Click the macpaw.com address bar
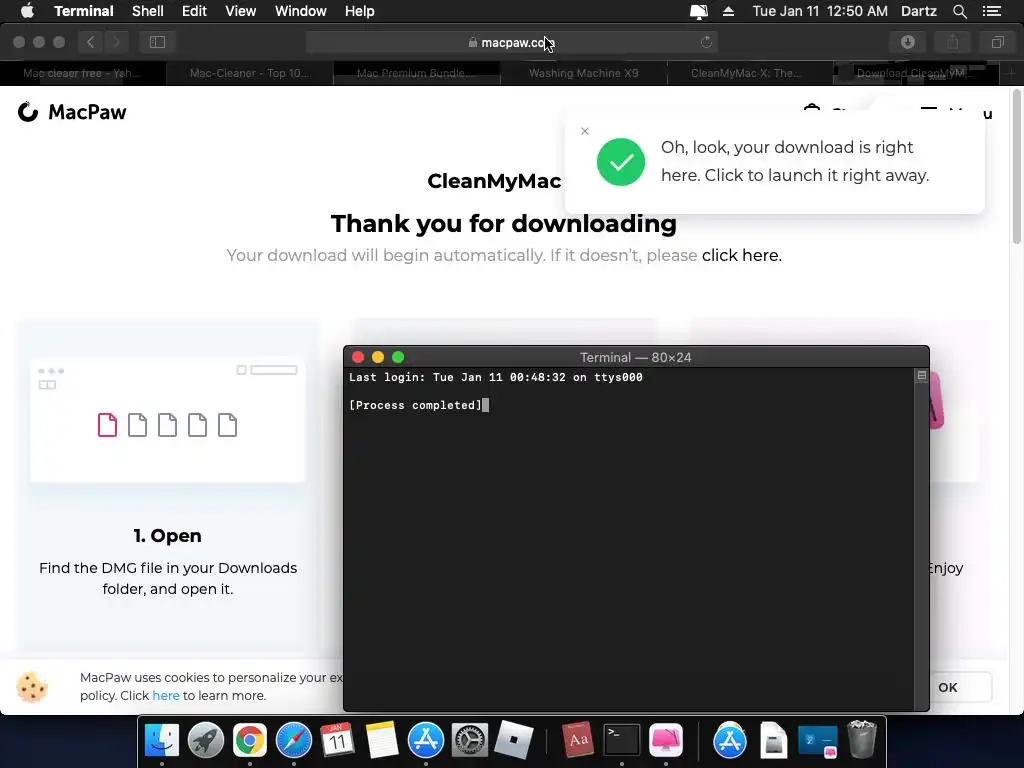This screenshot has height=768, width=1024. pos(511,42)
